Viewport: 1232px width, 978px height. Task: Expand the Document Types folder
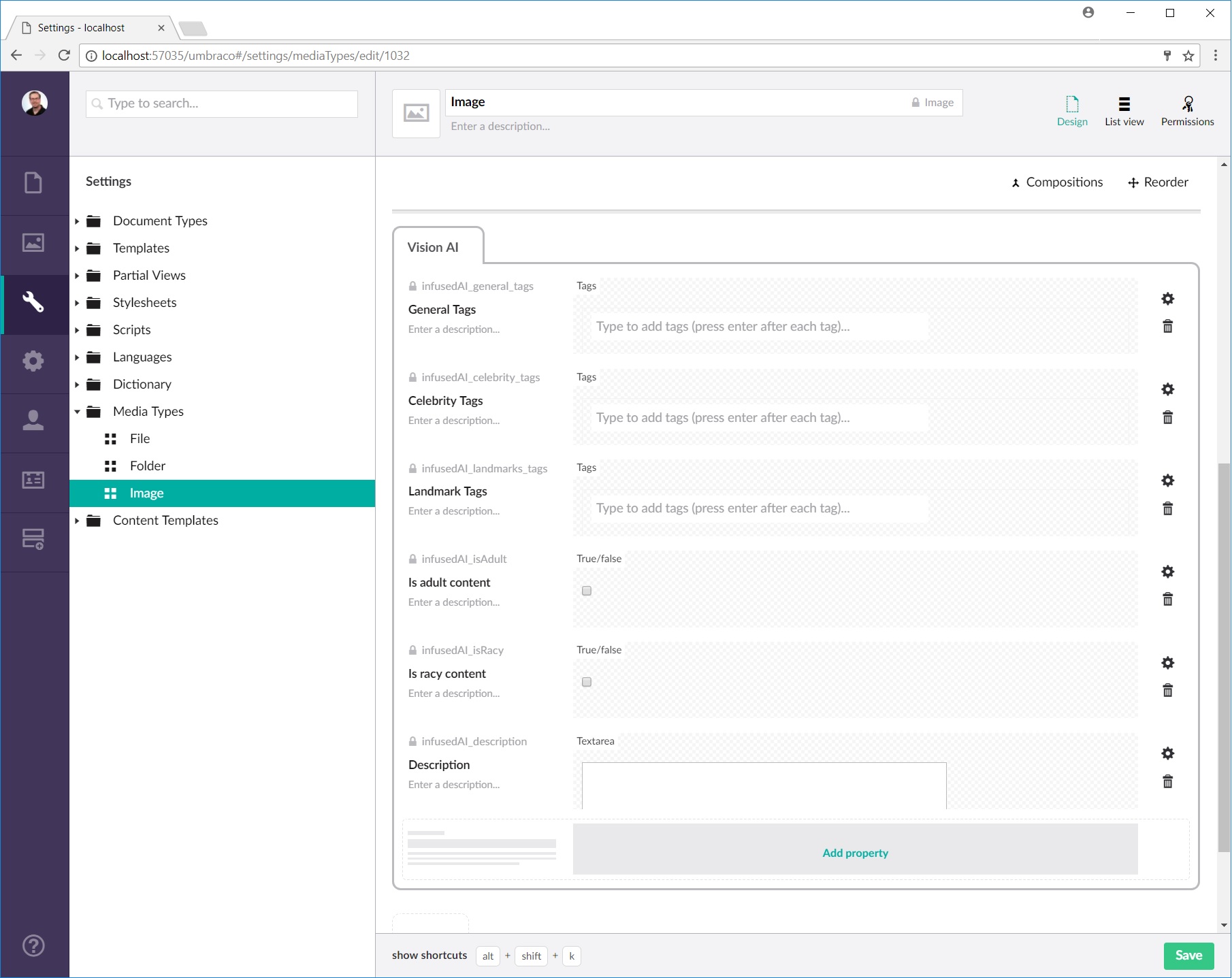pos(77,221)
